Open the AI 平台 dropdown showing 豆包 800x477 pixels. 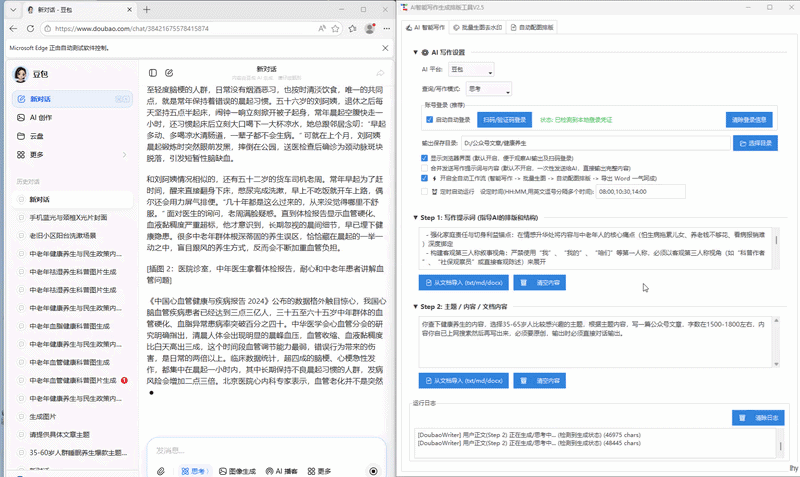point(471,69)
